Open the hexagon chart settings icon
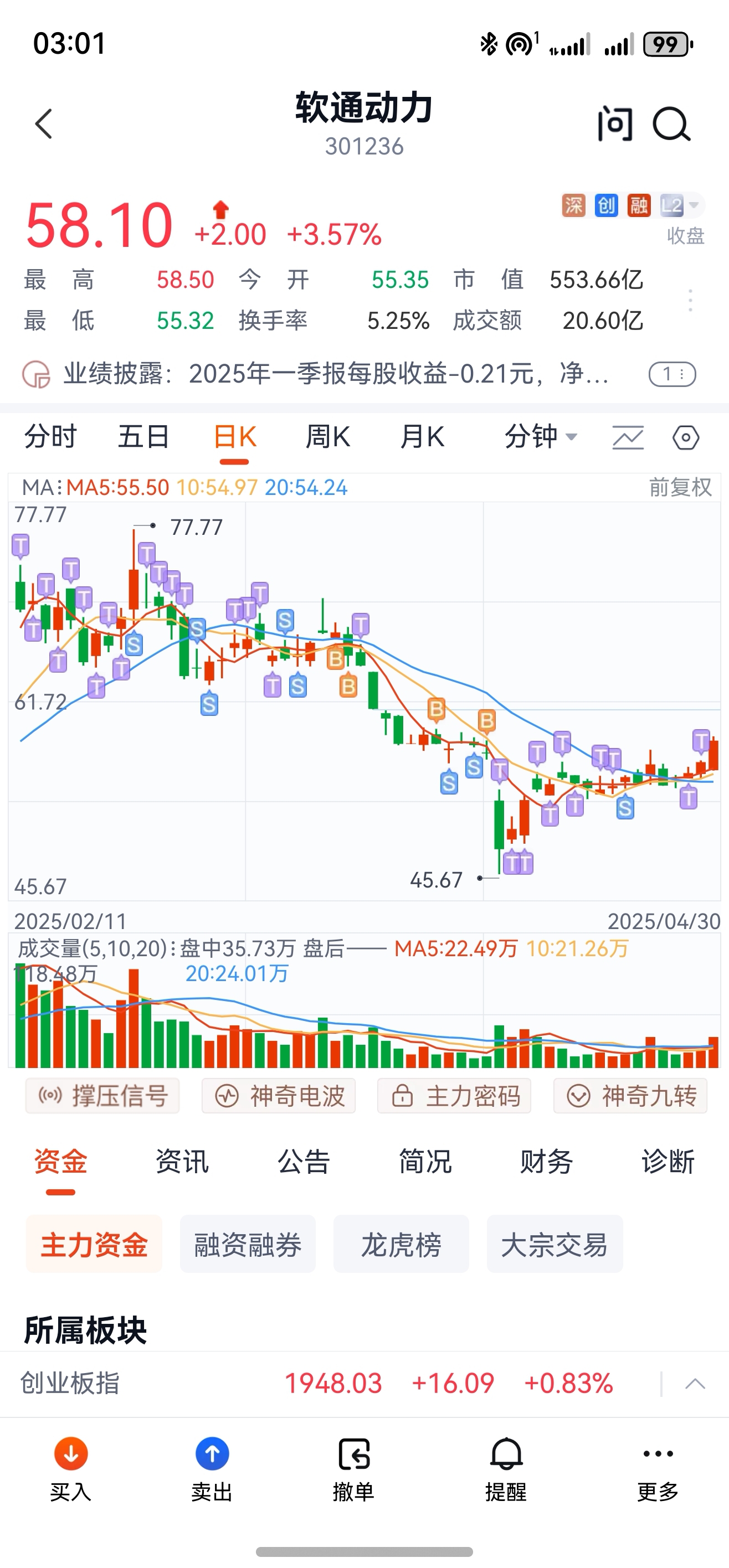The height and width of the screenshot is (1568, 729). (x=686, y=437)
